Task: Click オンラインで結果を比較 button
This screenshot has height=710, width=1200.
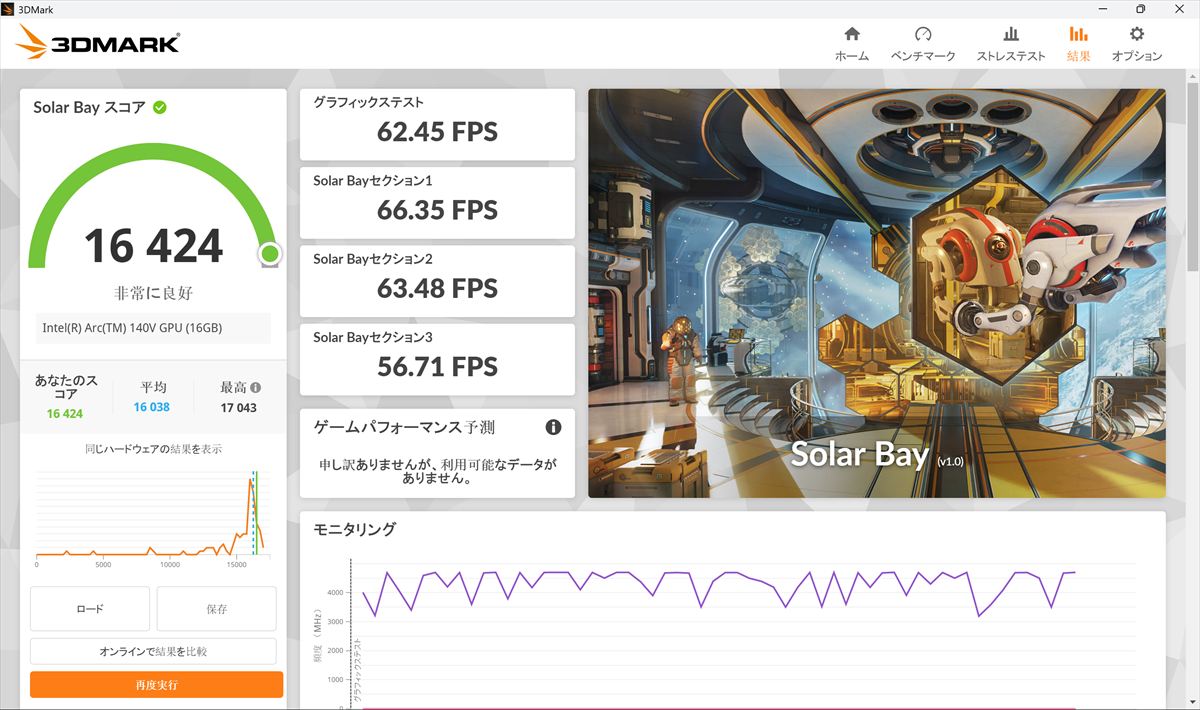Action: pos(153,651)
